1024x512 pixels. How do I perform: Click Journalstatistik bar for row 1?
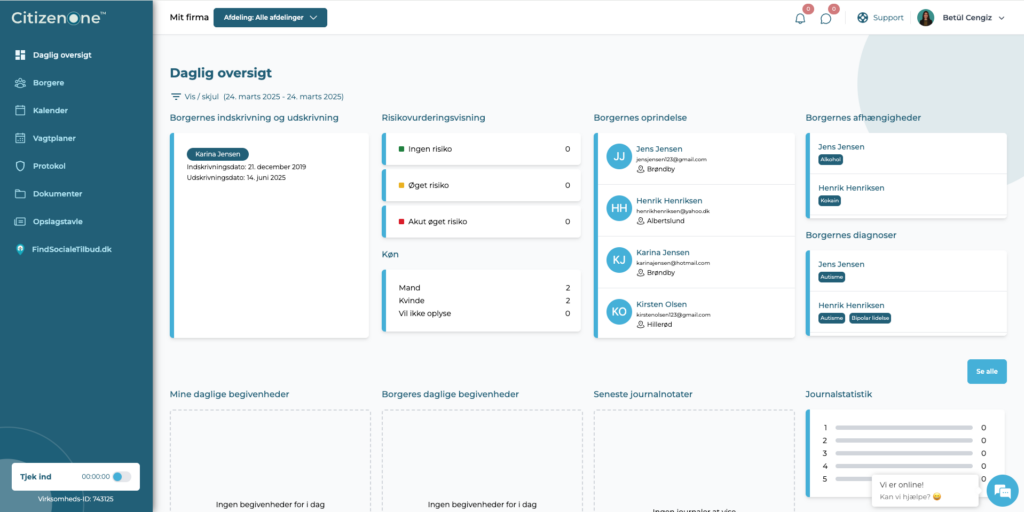(904, 428)
